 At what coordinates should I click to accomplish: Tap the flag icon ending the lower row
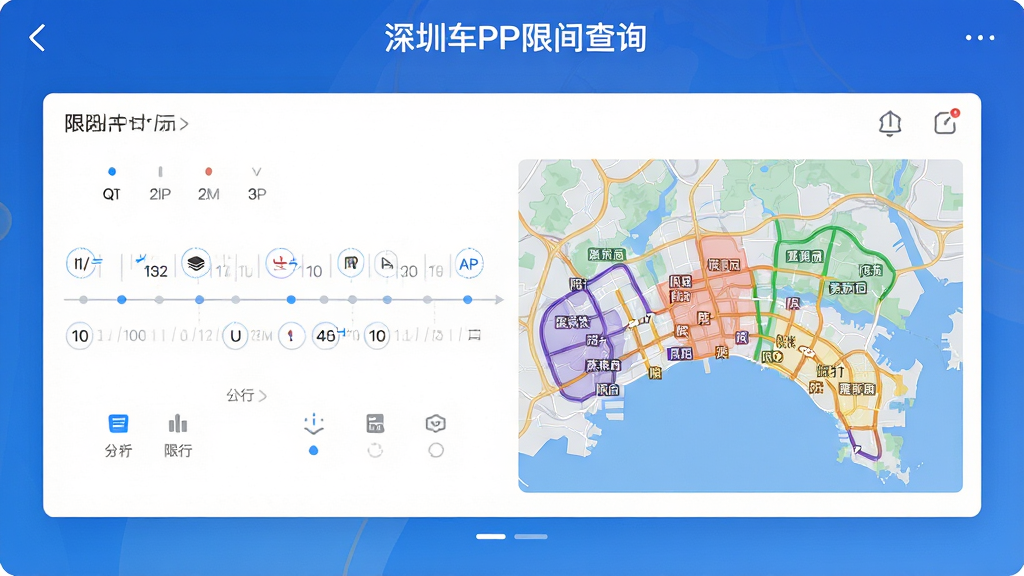coord(475,335)
